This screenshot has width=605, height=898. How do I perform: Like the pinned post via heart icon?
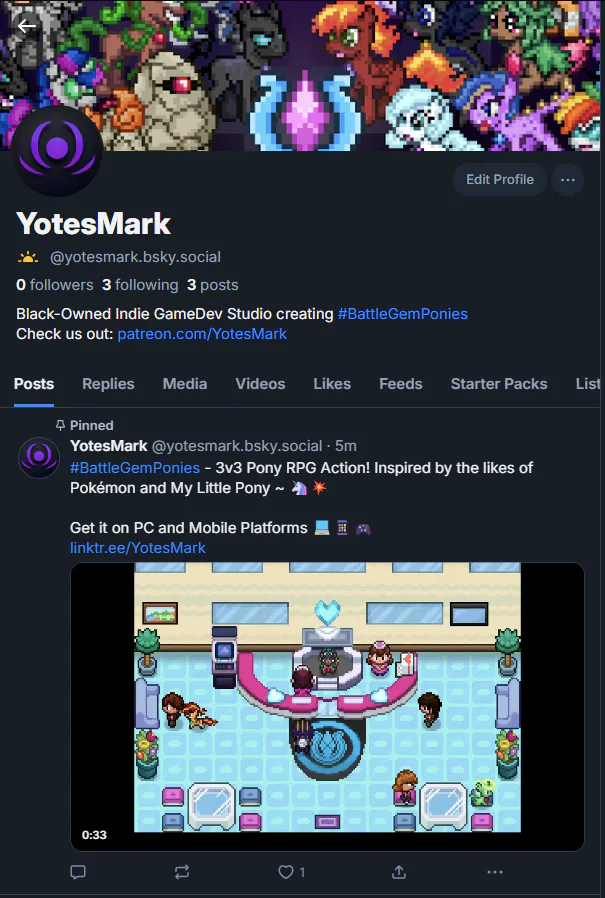(286, 872)
